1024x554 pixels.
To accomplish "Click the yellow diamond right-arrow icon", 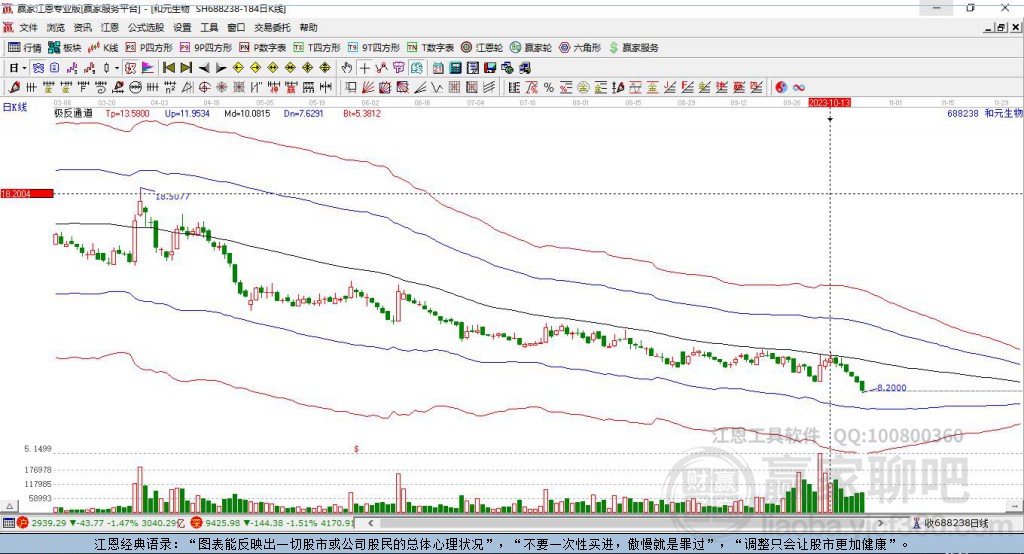I will [x=255, y=68].
